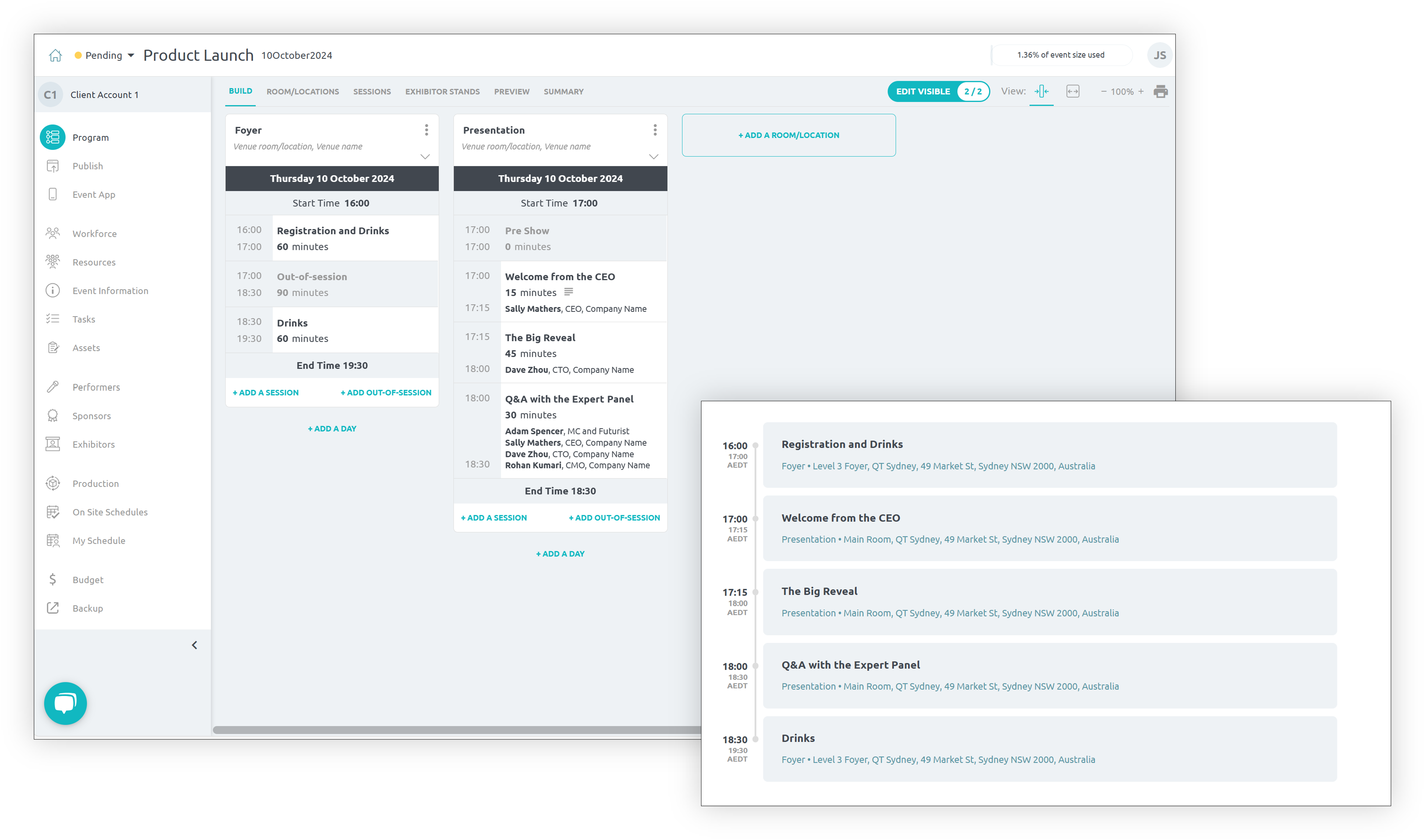
Task: Open Performers in the sidebar
Action: (x=96, y=387)
